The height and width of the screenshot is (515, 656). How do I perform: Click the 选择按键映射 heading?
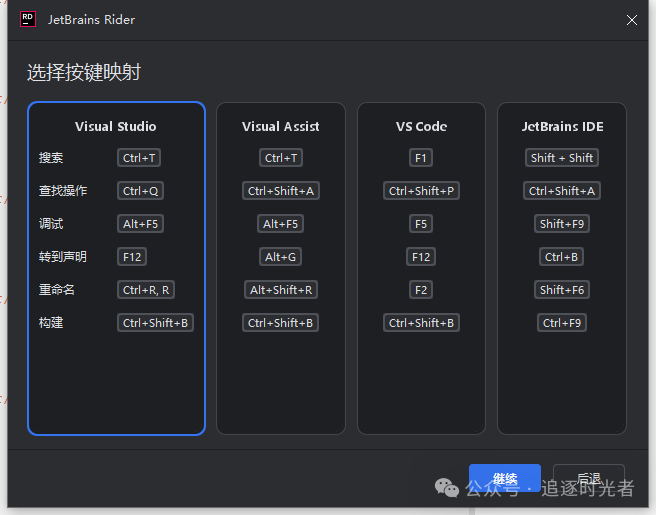[x=84, y=72]
